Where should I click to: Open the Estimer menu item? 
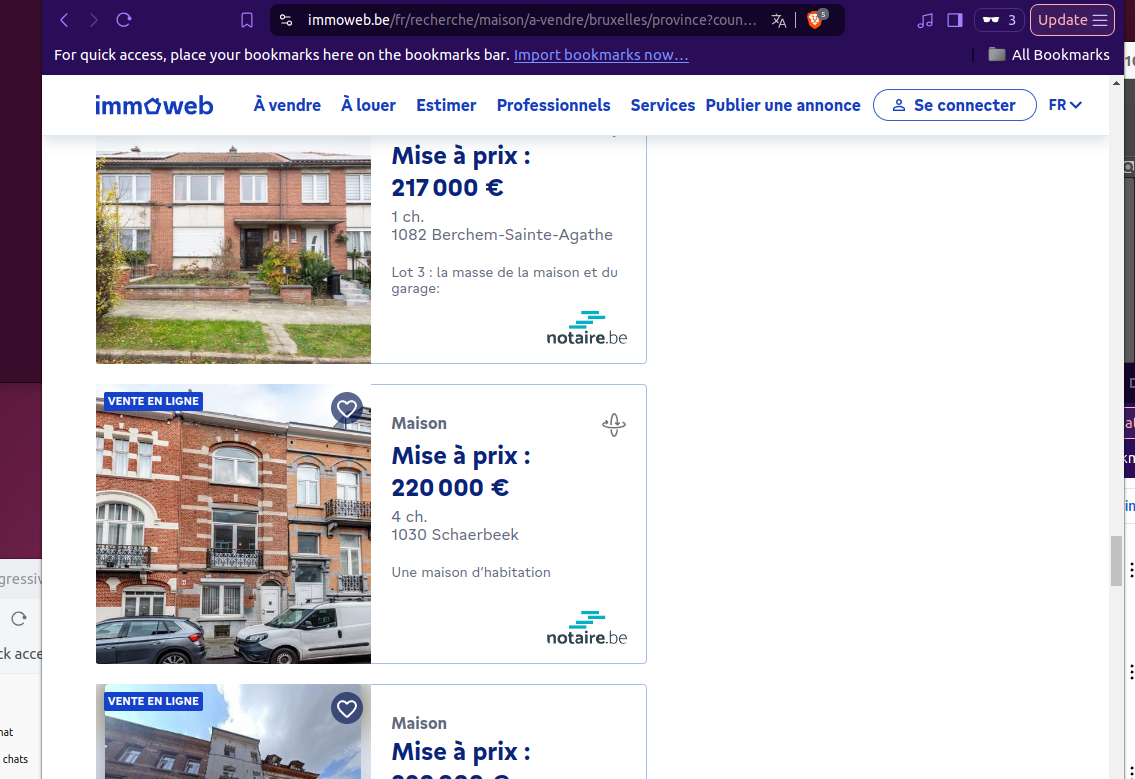(446, 105)
